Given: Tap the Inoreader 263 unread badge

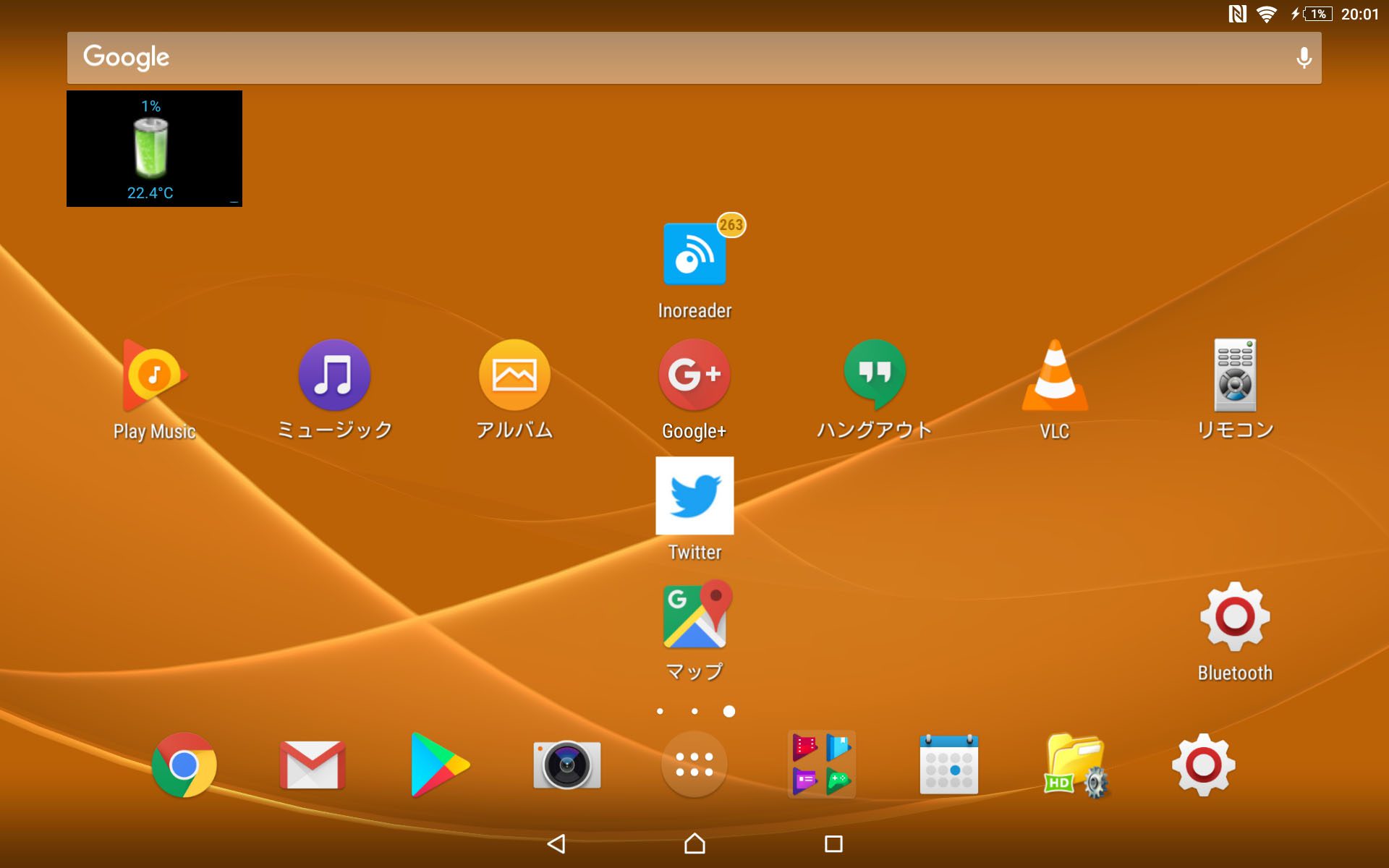Looking at the screenshot, I should coord(731,225).
